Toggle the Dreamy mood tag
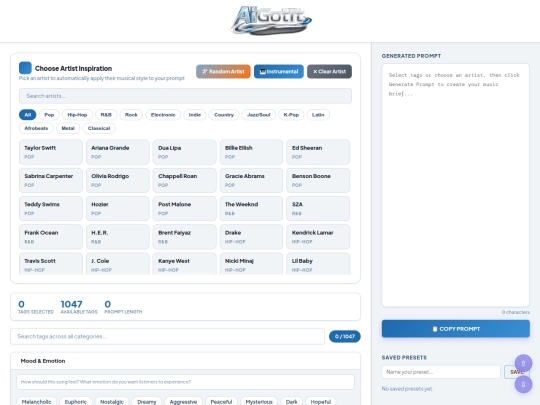540x405 pixels. (146, 402)
